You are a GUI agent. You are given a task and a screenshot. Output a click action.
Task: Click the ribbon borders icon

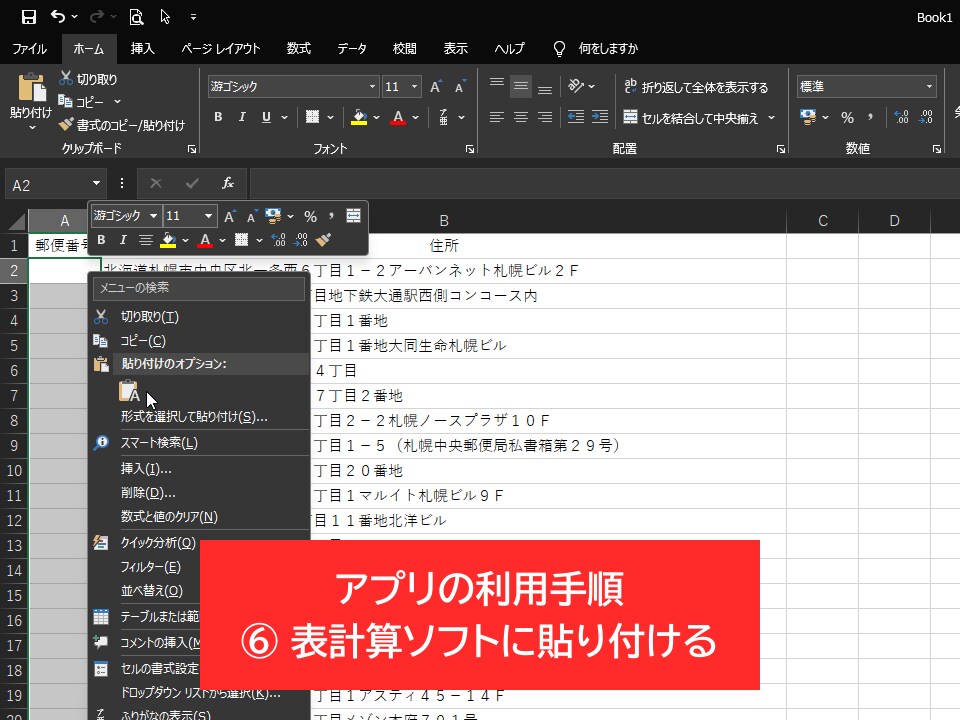[312, 116]
